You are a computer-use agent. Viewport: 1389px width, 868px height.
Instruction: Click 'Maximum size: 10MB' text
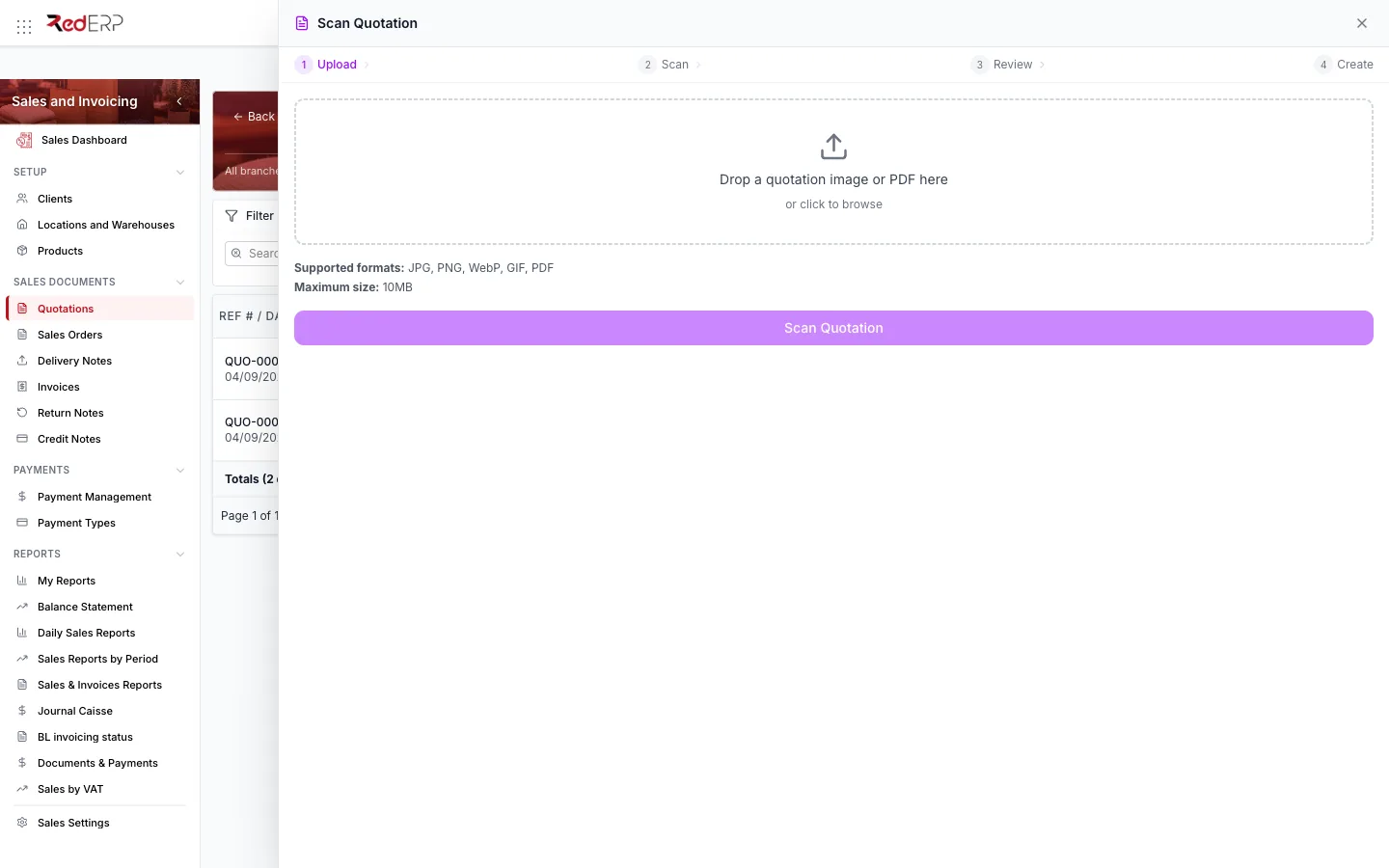[x=353, y=287]
